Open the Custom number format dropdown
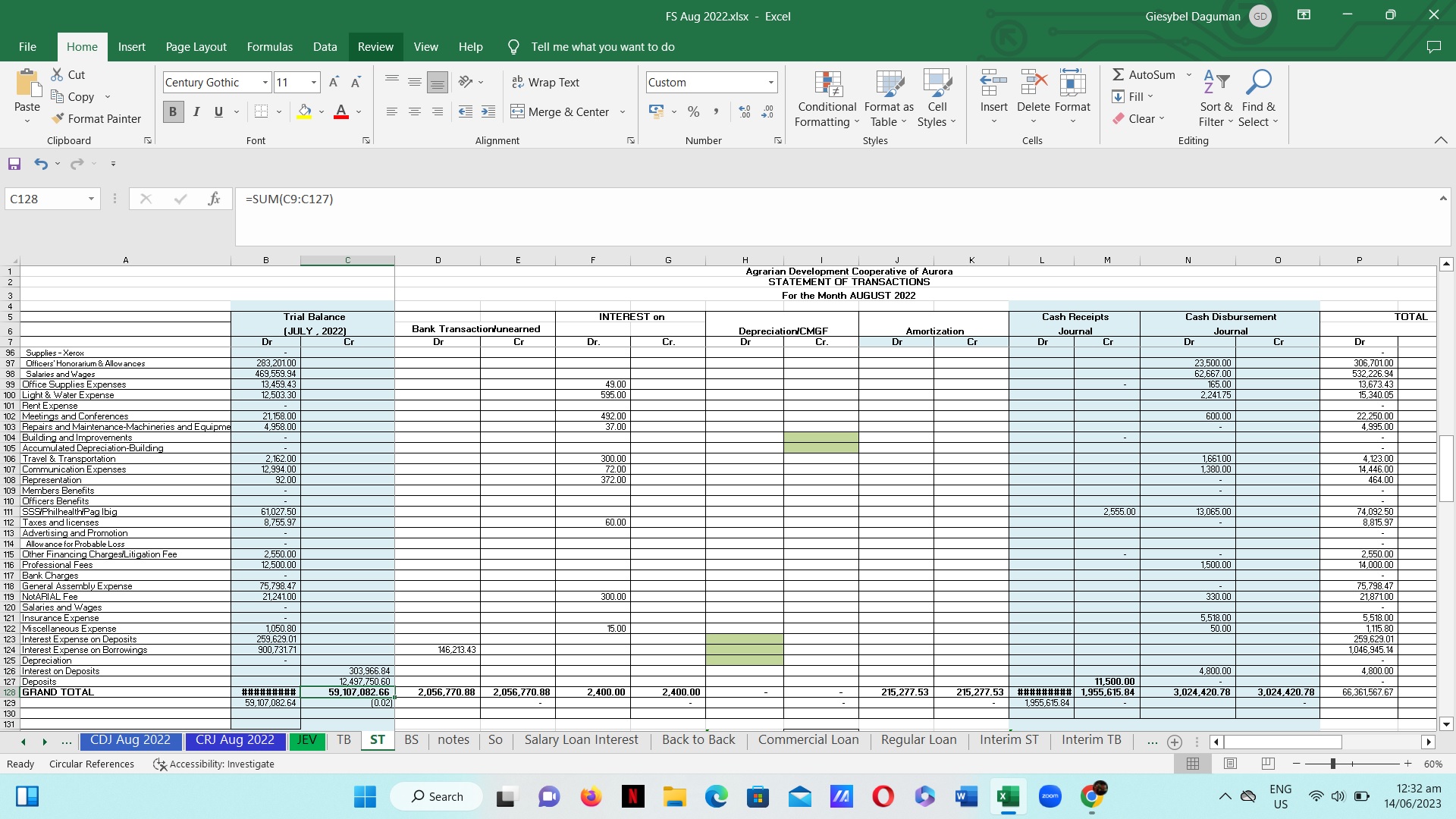Screen dimensions: 1456x819 (770, 82)
